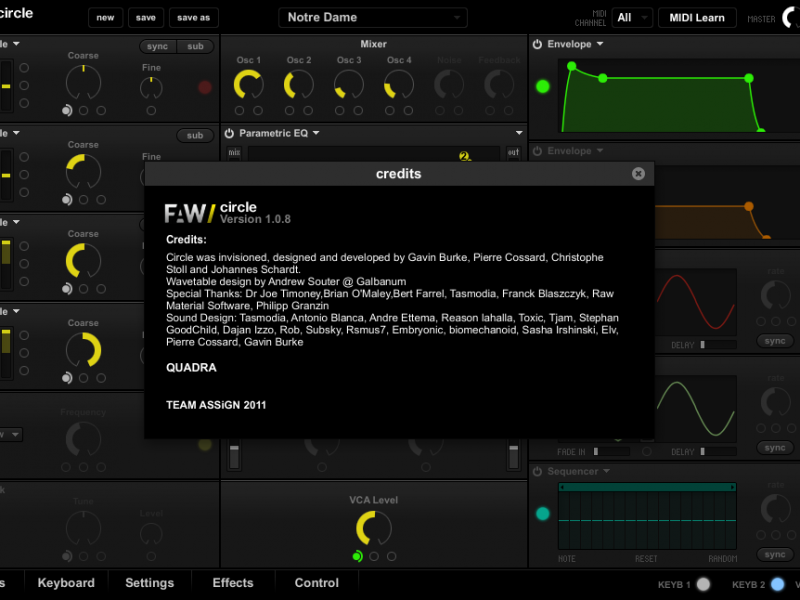This screenshot has height=600, width=800.
Task: Click the KEYB 2 blue indicator
Action: pyautogui.click(x=778, y=584)
